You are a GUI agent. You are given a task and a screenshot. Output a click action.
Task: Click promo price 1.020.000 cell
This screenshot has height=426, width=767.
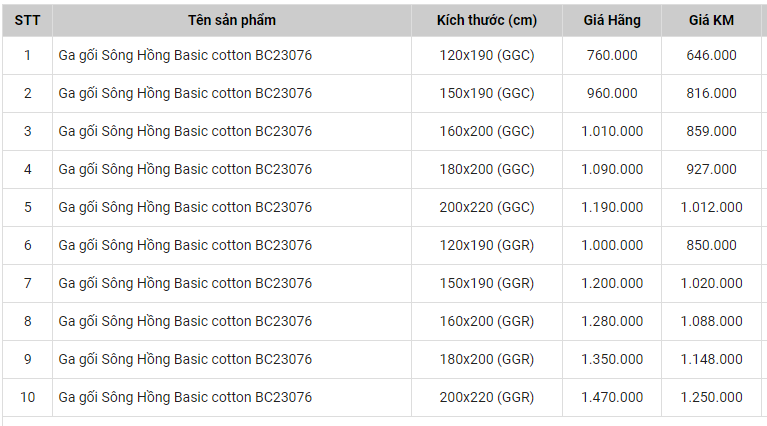(711, 284)
